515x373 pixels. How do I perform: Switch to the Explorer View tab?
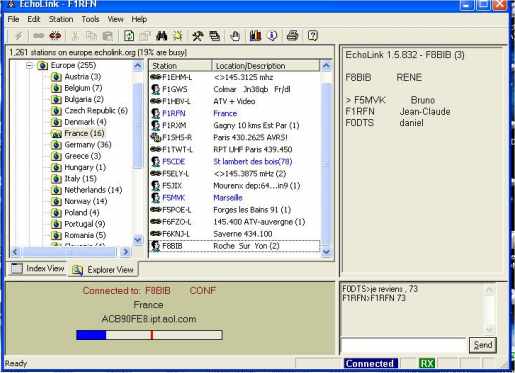[103, 269]
